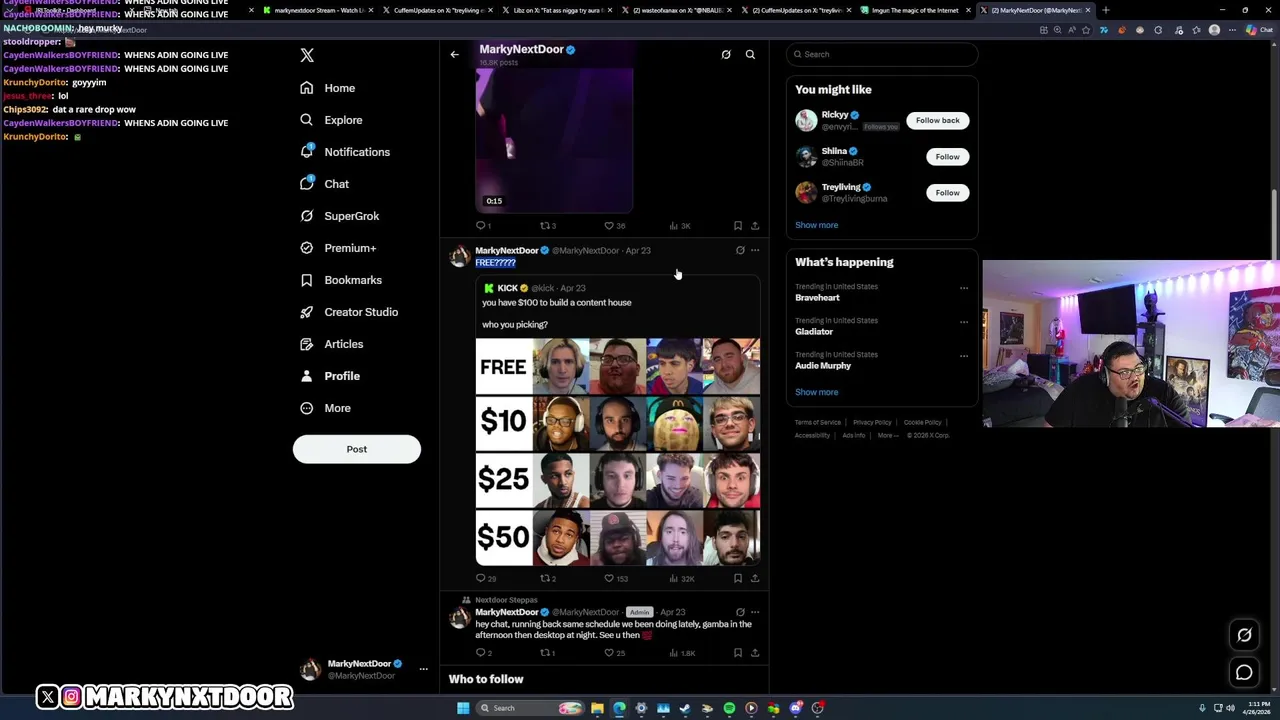Image resolution: width=1280 pixels, height=720 pixels.
Task: Open the account switcher menu for MarkyNextDoor
Action: pos(423,669)
